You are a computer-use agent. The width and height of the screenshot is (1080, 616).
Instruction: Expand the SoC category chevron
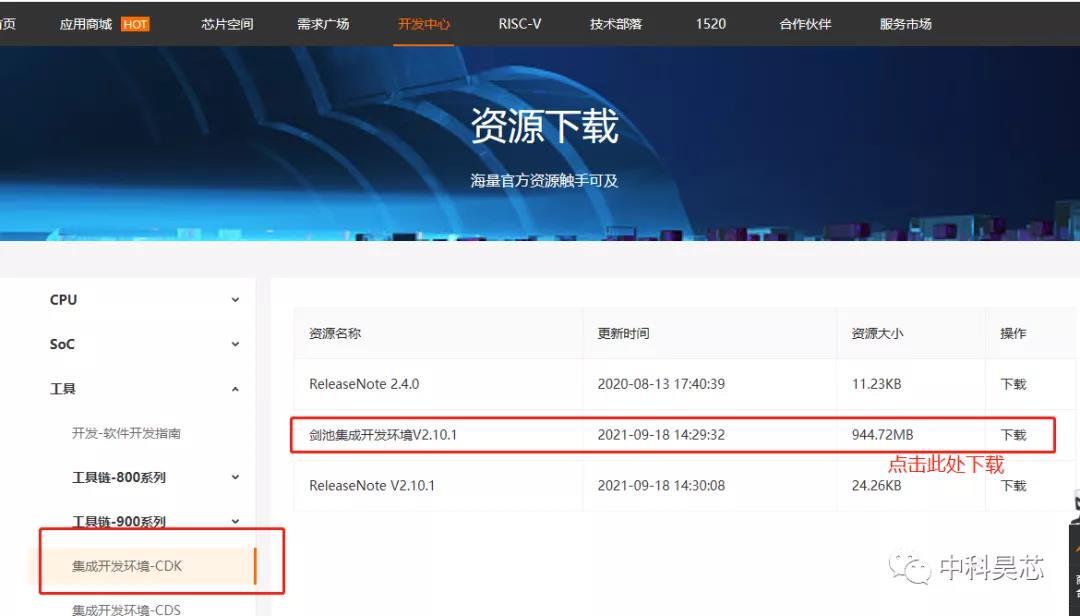point(235,344)
